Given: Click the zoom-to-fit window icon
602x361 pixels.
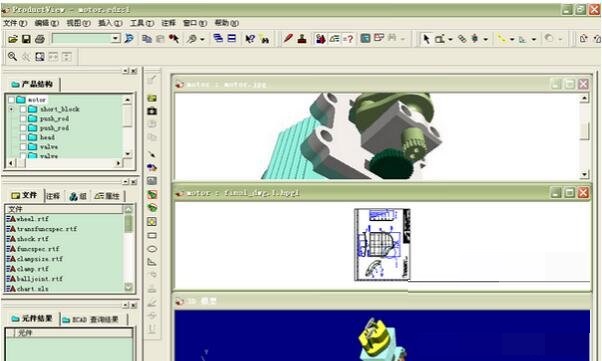Looking at the screenshot, I should 40,57.
